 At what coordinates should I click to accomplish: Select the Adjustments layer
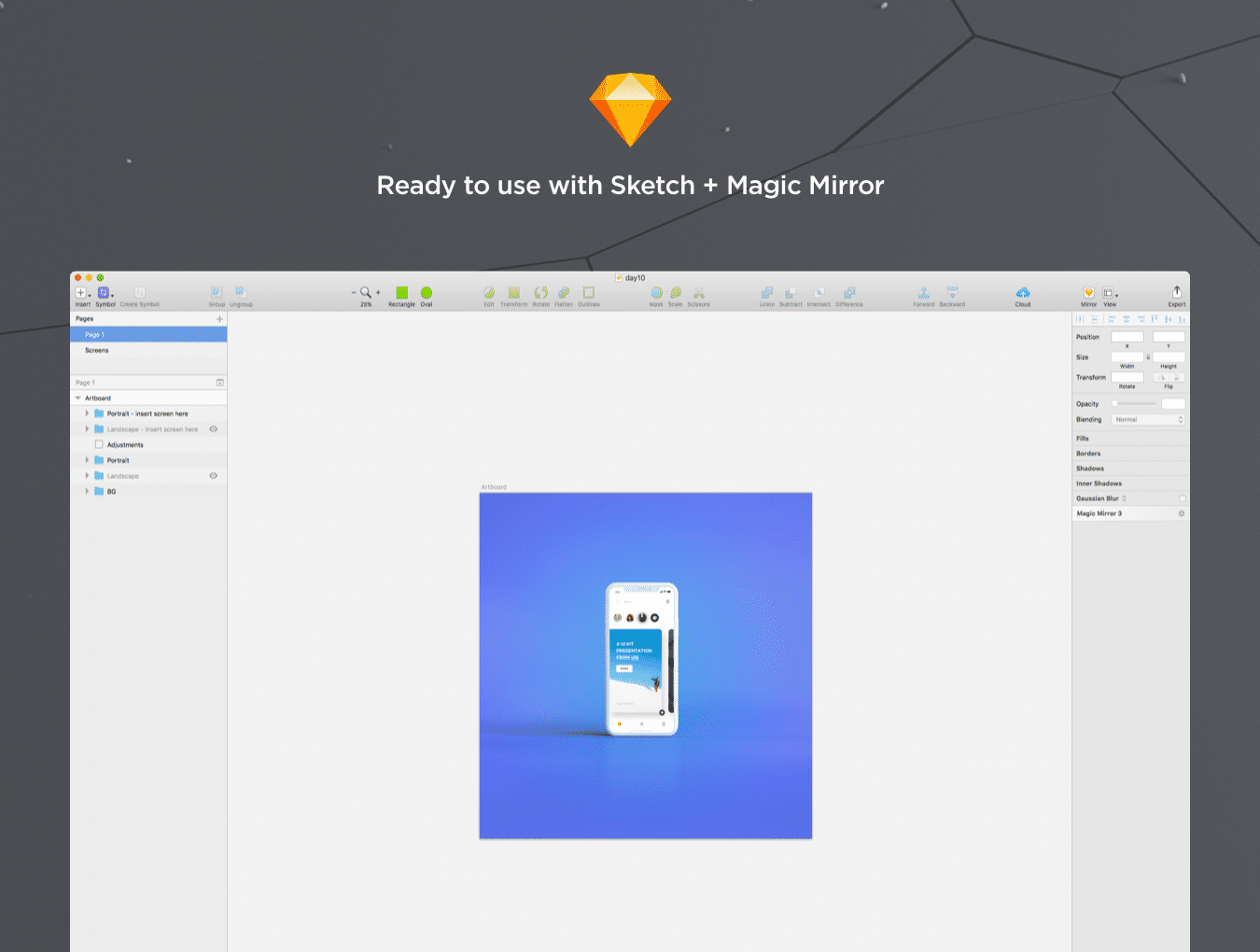[125, 445]
